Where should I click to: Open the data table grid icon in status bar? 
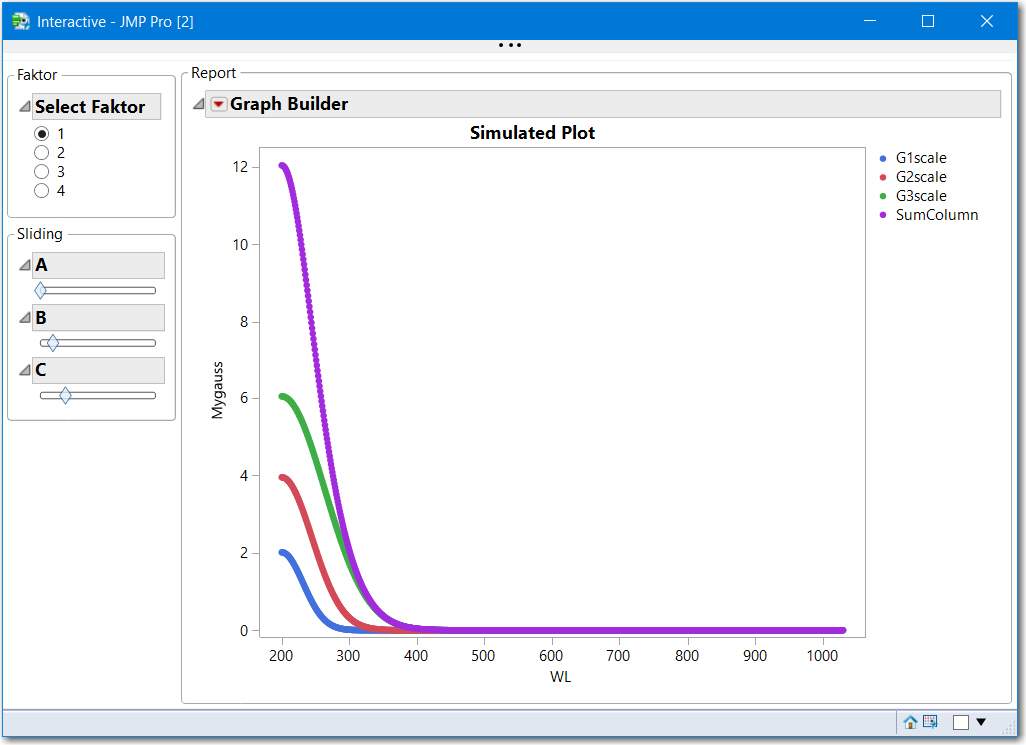coord(930,721)
